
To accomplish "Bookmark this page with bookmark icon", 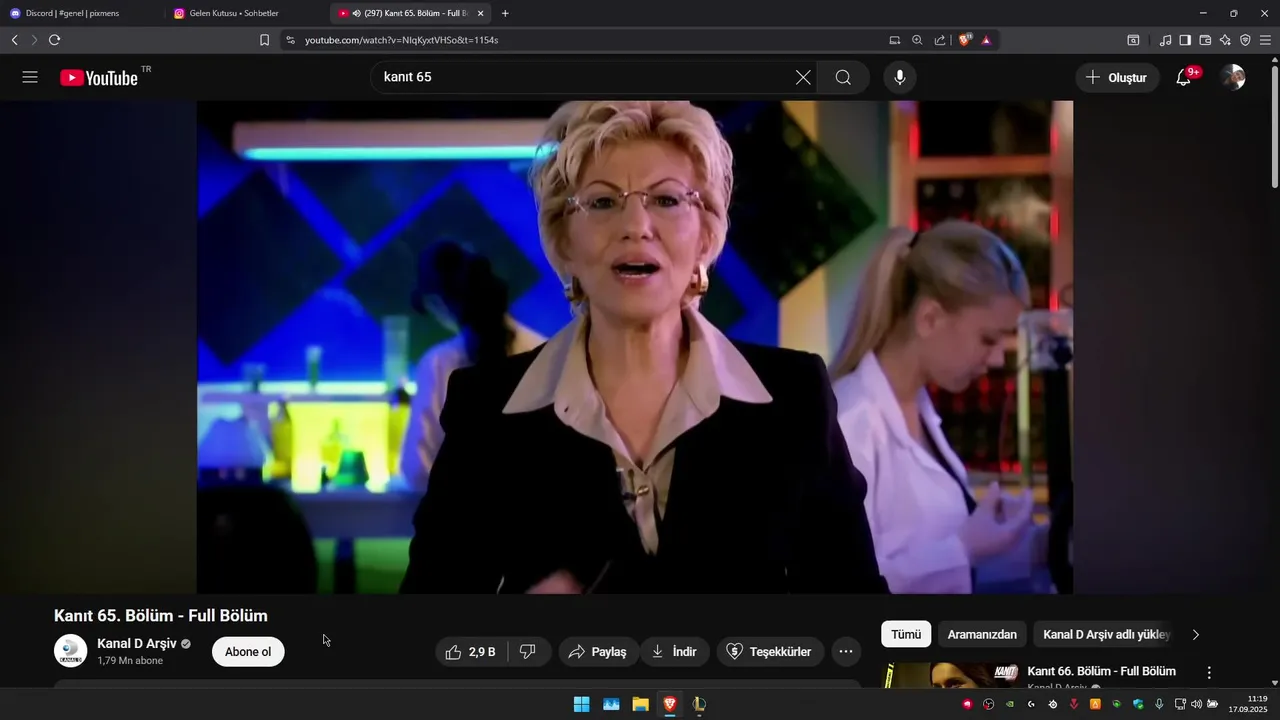I will (264, 40).
